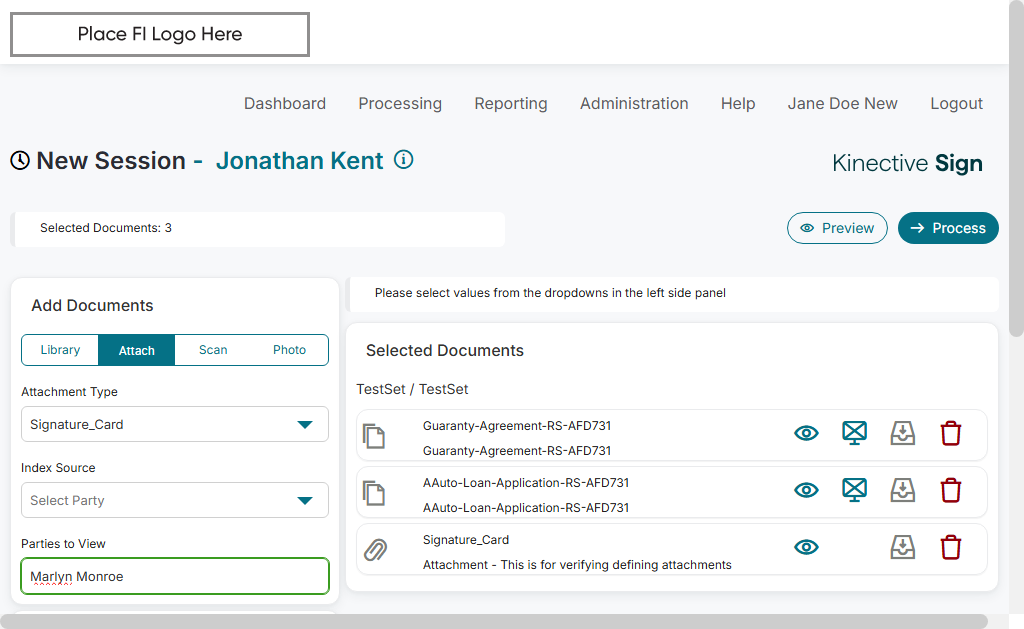
Task: View the AAuto-Loan-Application document using eye icon
Action: click(806, 490)
